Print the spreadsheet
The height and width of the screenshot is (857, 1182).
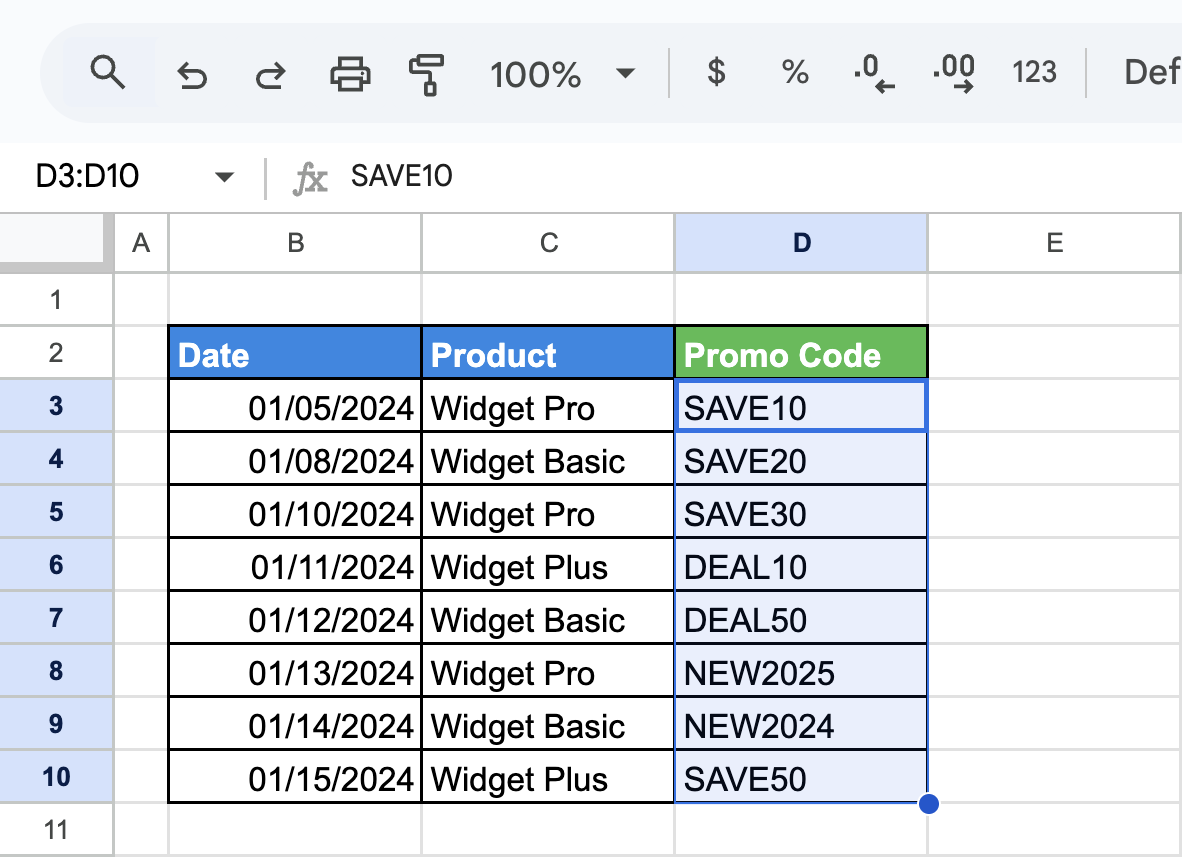point(350,74)
